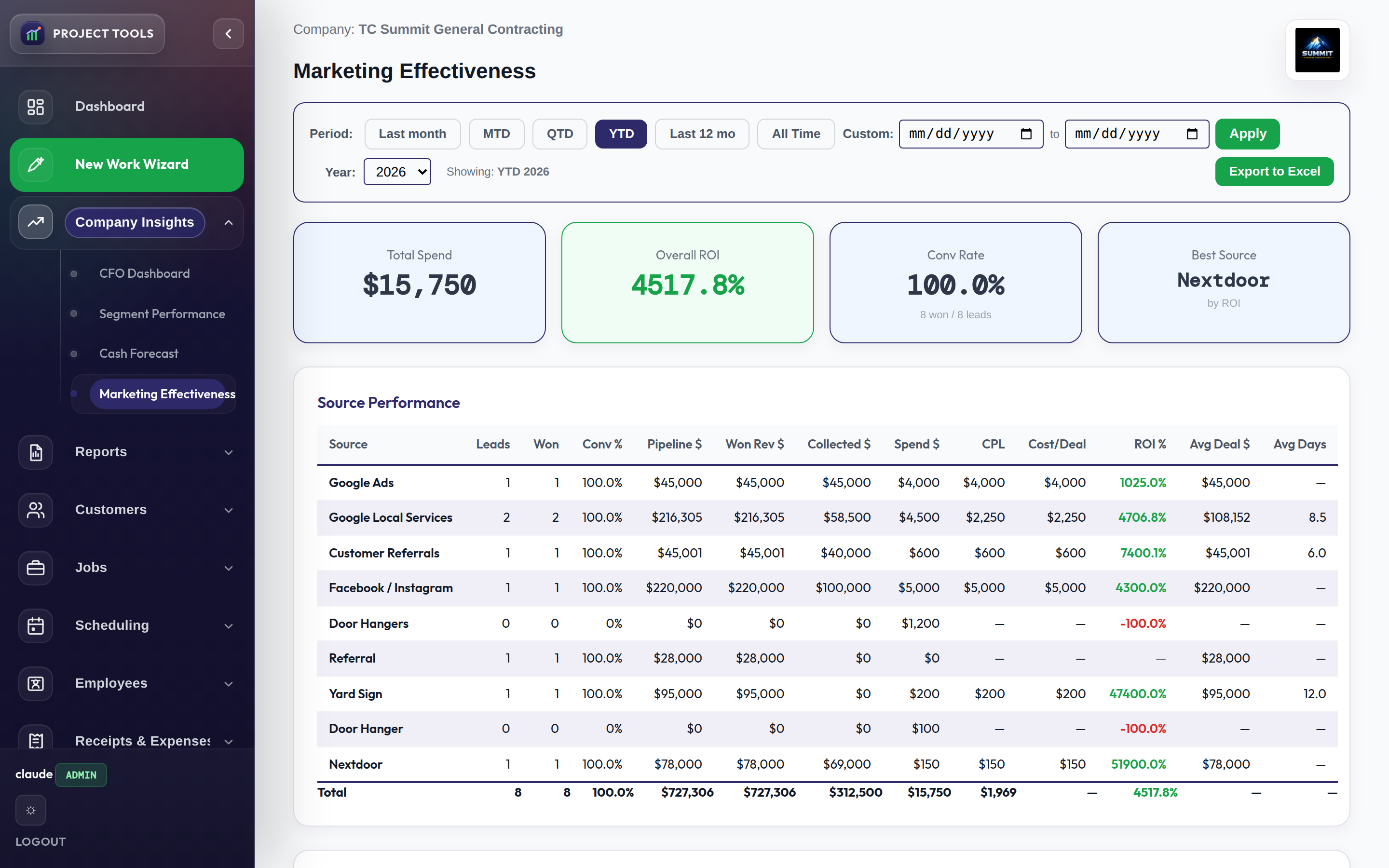Open New Work Wizard
Viewport: 1389px width, 868px height.
(127, 165)
